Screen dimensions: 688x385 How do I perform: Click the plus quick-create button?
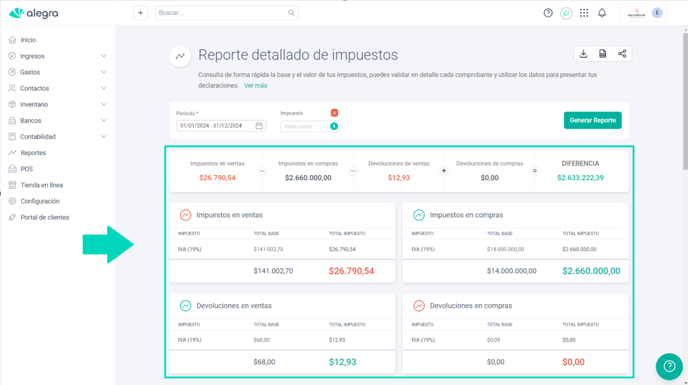tap(140, 13)
